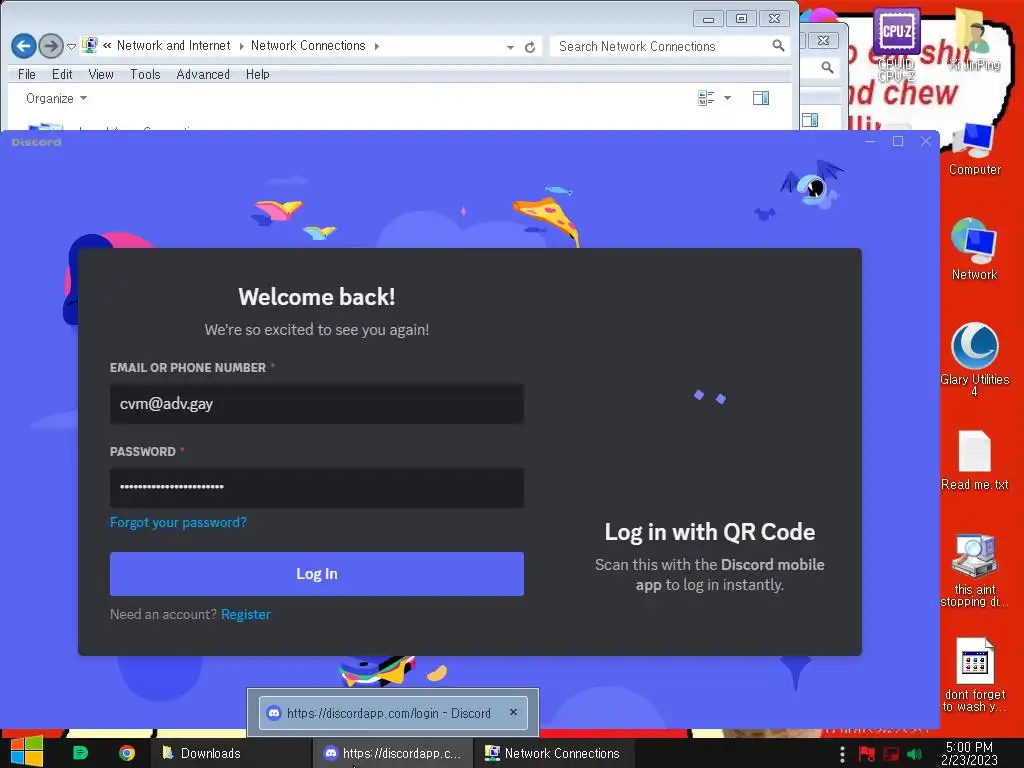
Task: Open the CPUID CPU-Z desktop icon
Action: [x=896, y=43]
